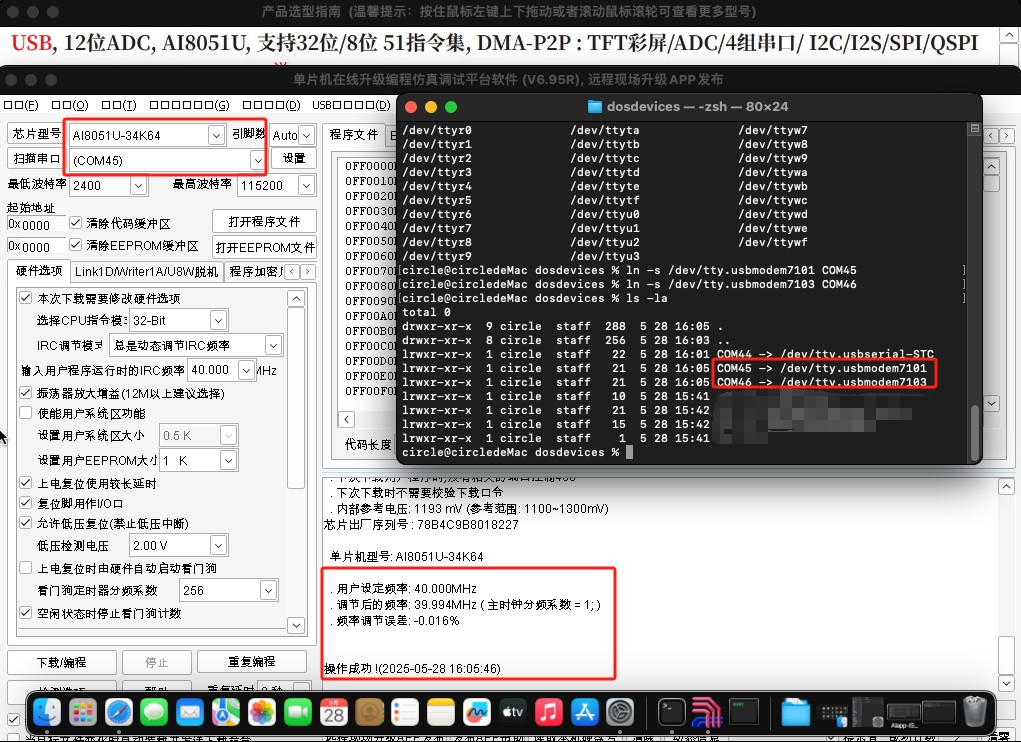This screenshot has height=742, width=1021.
Task: Open the IRC调节模式 dropdown
Action: coord(273,345)
